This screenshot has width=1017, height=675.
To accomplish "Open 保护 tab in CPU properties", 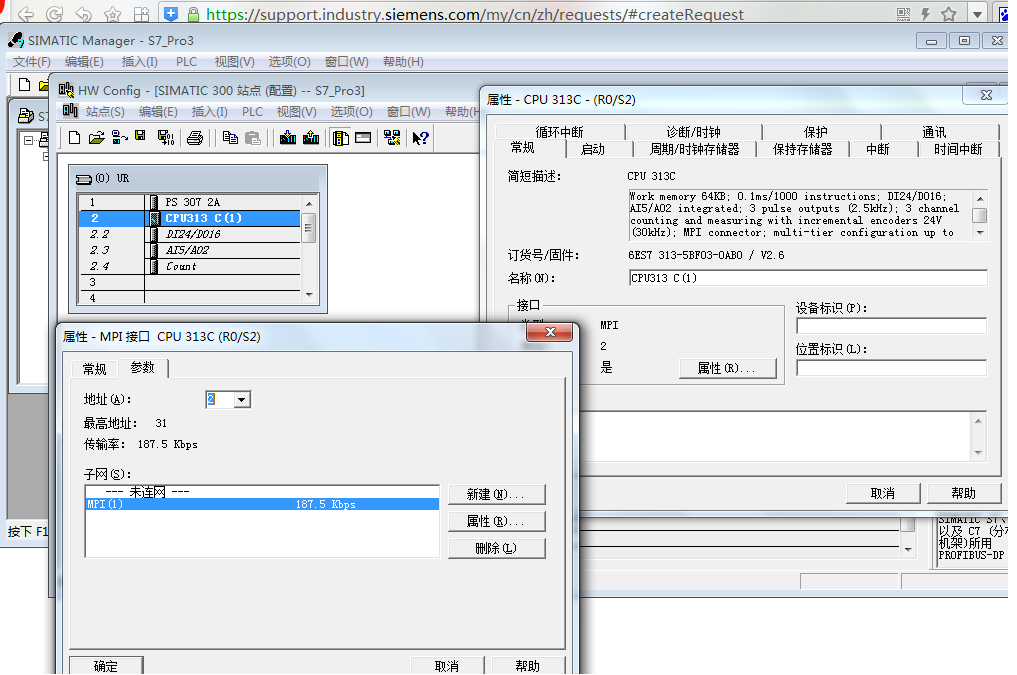I will (815, 132).
